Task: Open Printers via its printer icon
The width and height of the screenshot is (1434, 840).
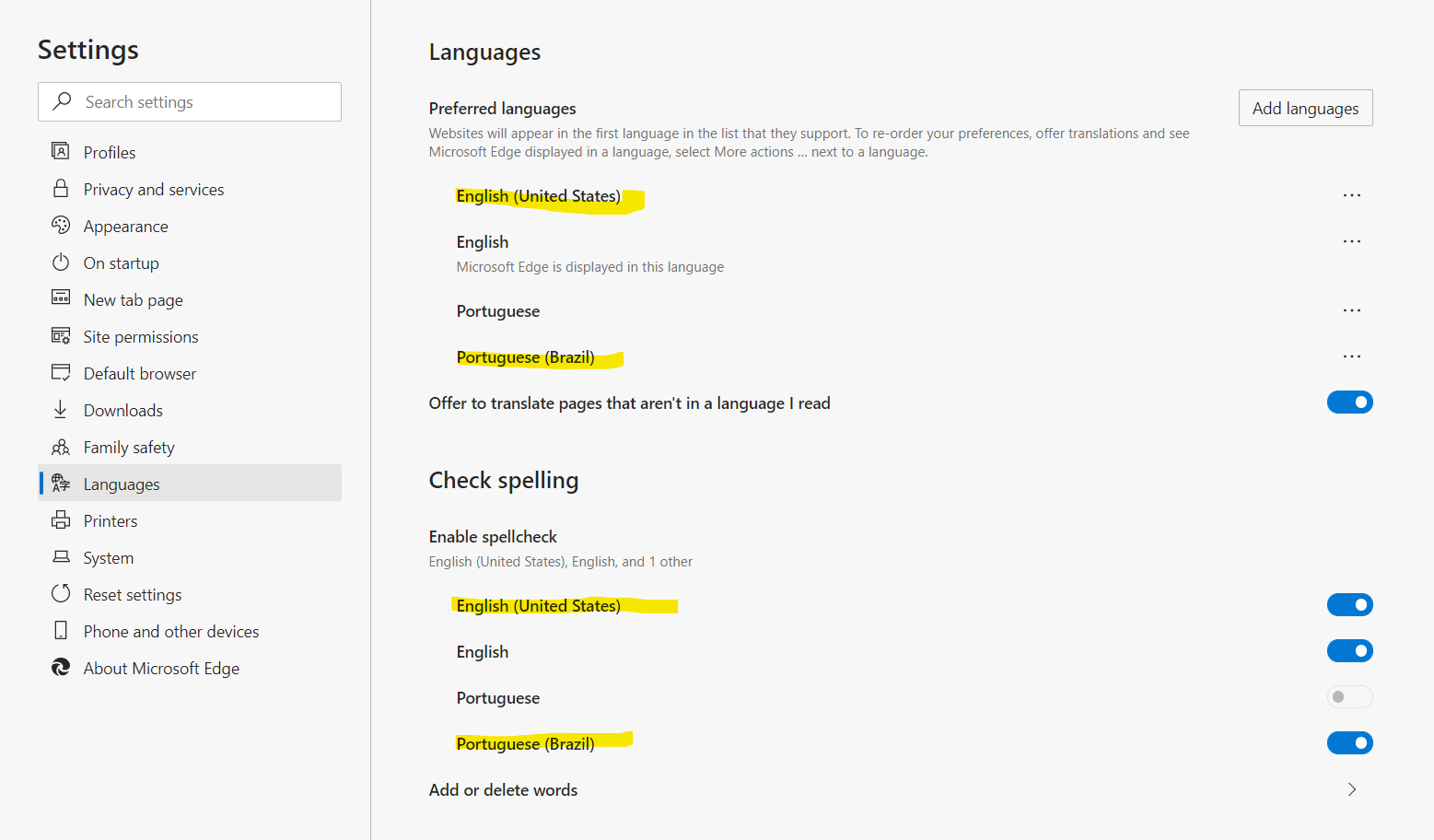Action: (61, 519)
